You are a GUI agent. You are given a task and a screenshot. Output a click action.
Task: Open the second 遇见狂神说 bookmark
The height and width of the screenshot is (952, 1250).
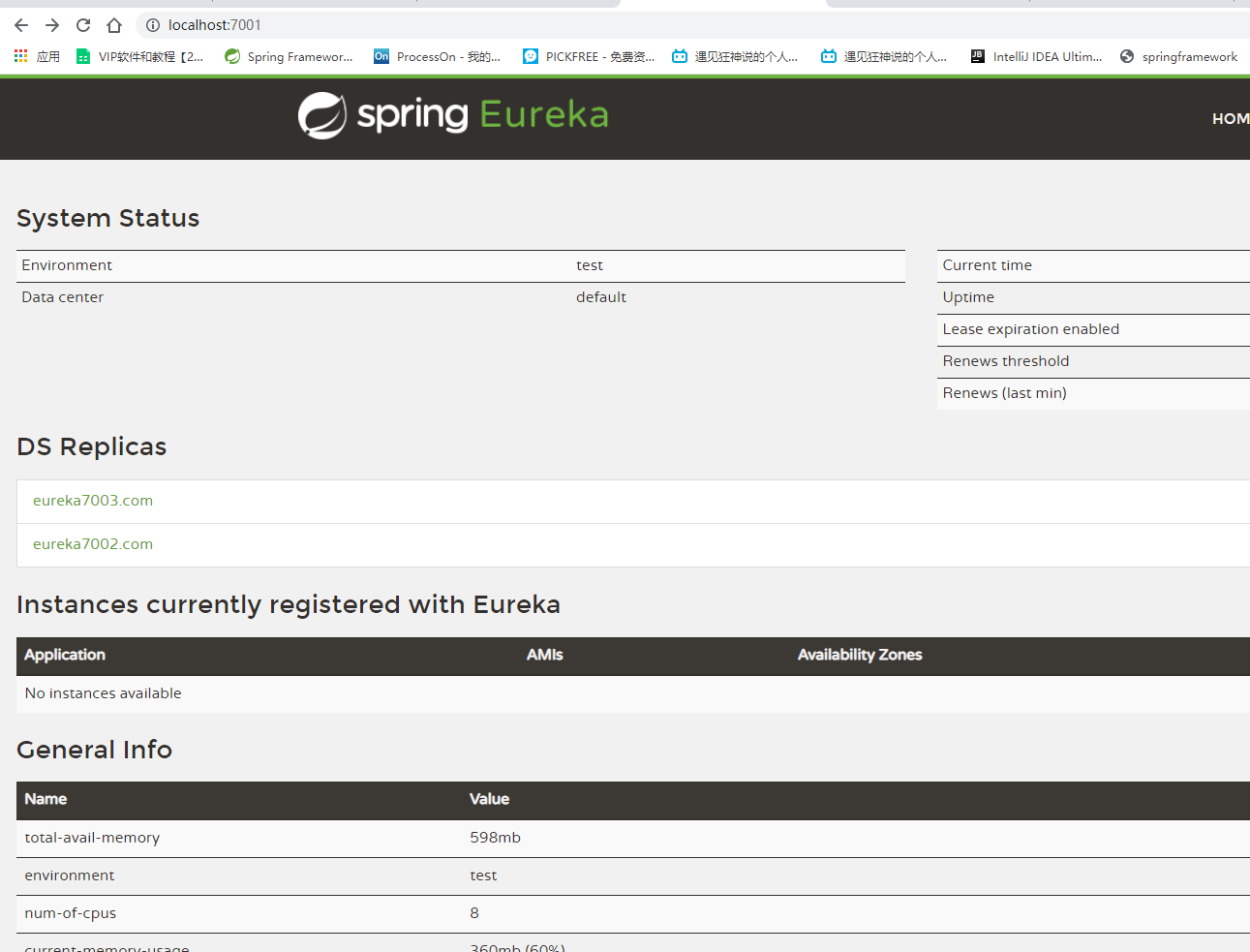click(x=884, y=56)
